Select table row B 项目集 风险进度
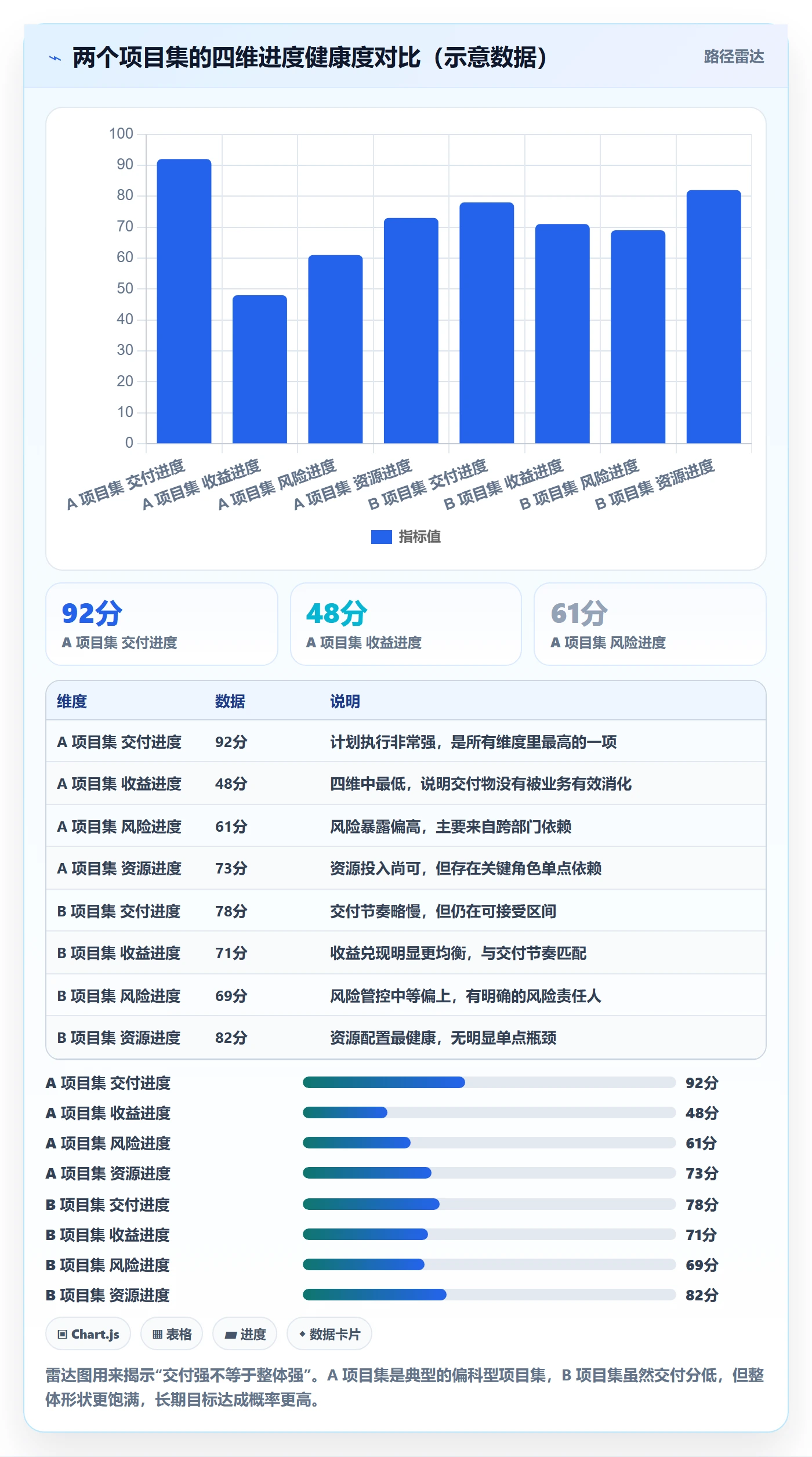Viewport: 812px width, 1457px height. coord(406,995)
